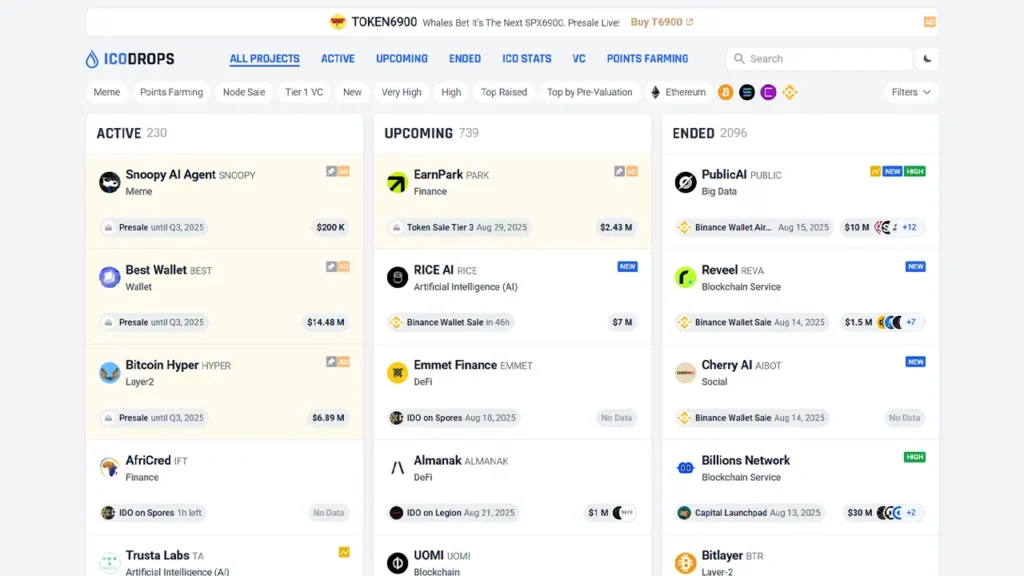This screenshot has width=1024, height=576.
Task: Open the Billions Network logo
Action: (685, 468)
